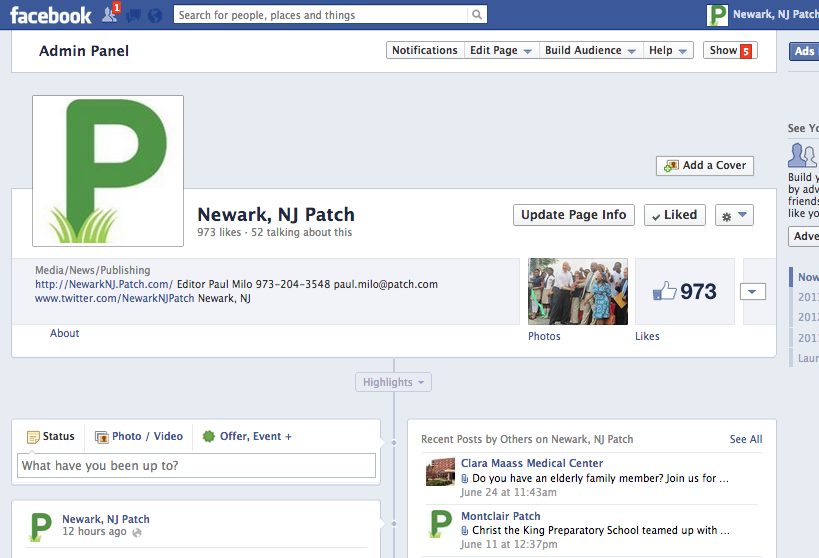Click the 973 likes · 52 talking about this text

pos(275,232)
